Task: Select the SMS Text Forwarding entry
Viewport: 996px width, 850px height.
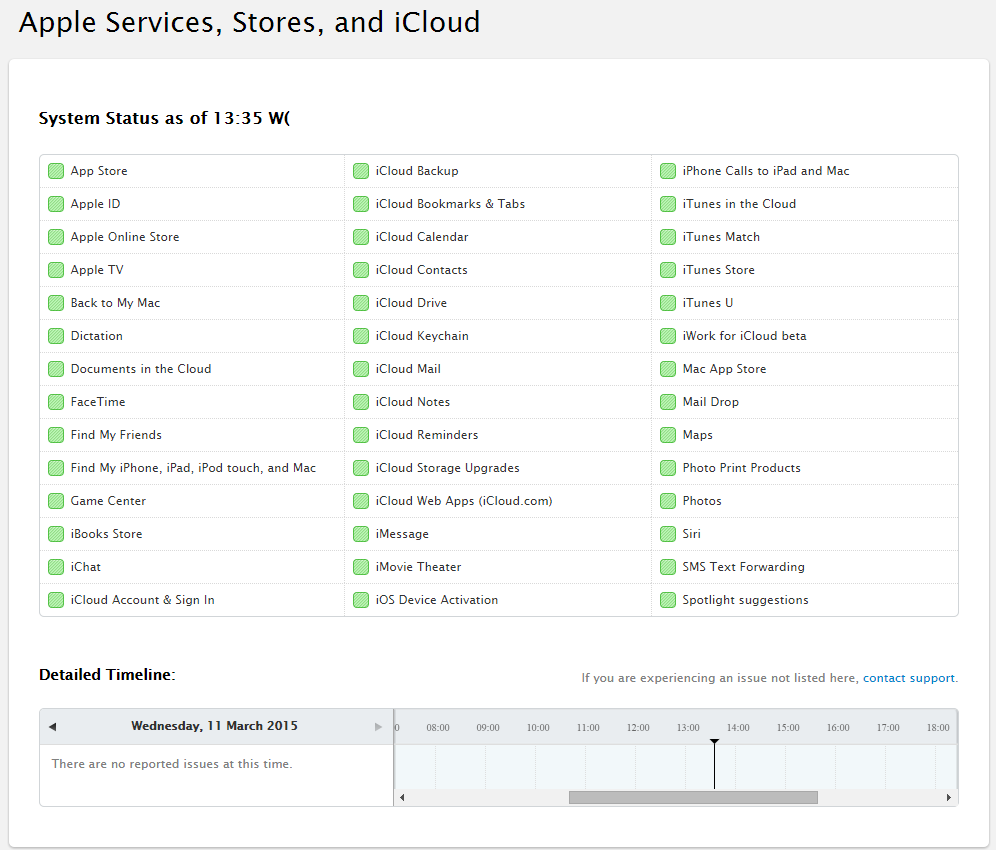Action: (x=805, y=567)
